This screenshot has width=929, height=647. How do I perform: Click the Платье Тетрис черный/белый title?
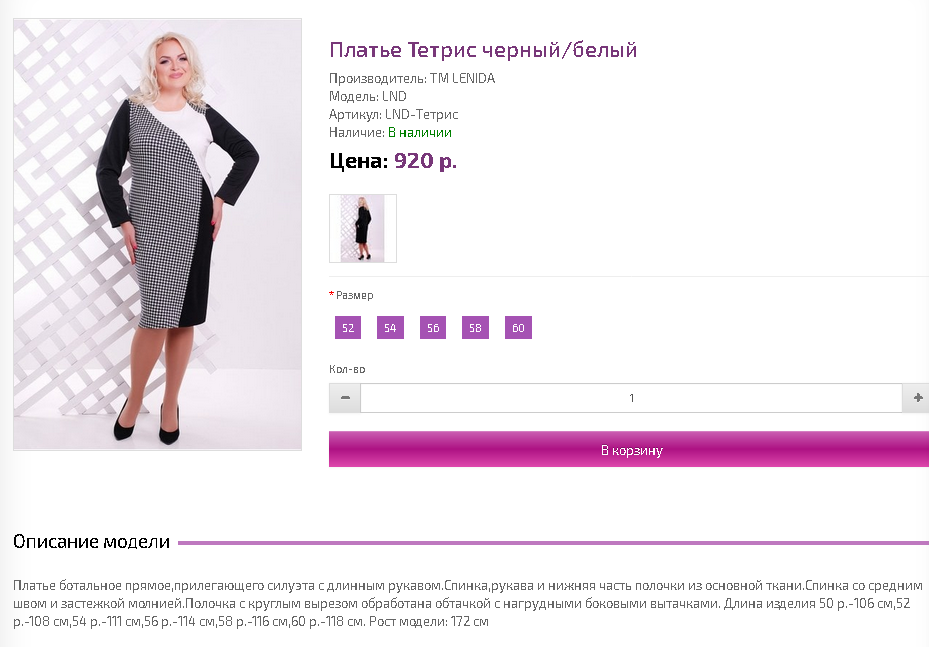click(483, 50)
